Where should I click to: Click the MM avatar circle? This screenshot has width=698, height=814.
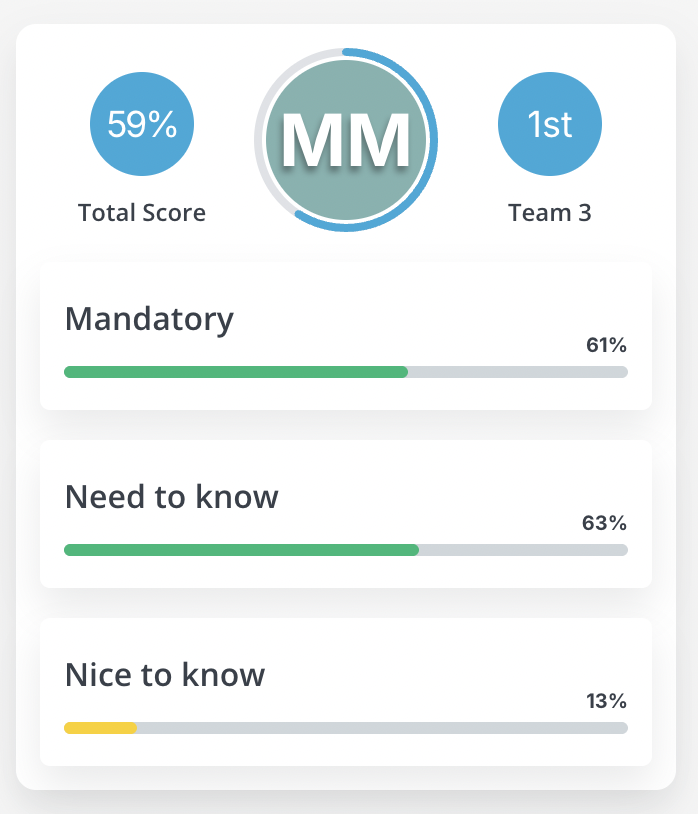pos(346,140)
